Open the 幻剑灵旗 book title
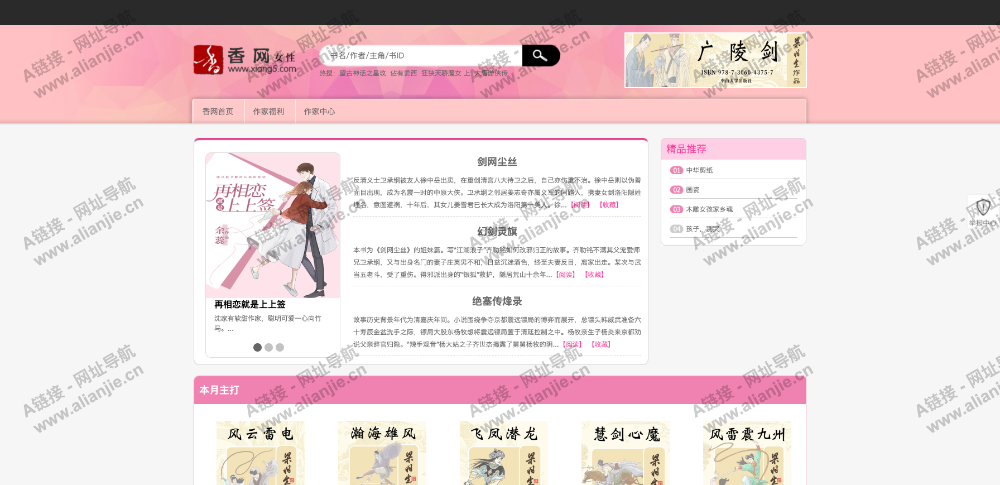The width and height of the screenshot is (1000, 485). (497, 231)
